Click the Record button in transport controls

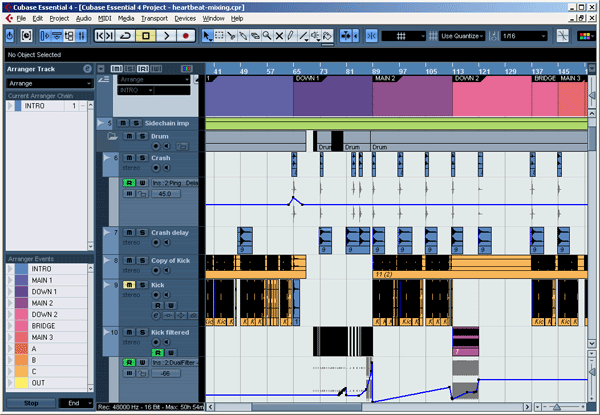click(185, 36)
